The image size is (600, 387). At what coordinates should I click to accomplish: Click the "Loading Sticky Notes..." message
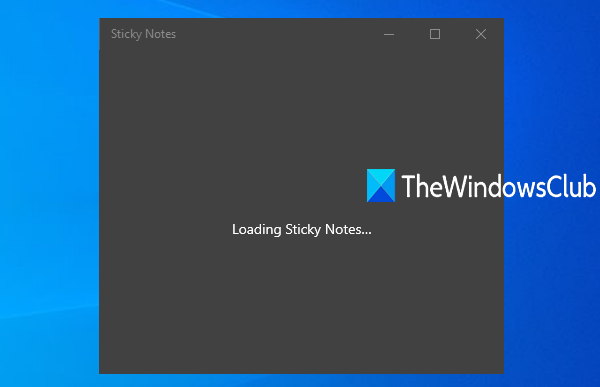(x=302, y=229)
